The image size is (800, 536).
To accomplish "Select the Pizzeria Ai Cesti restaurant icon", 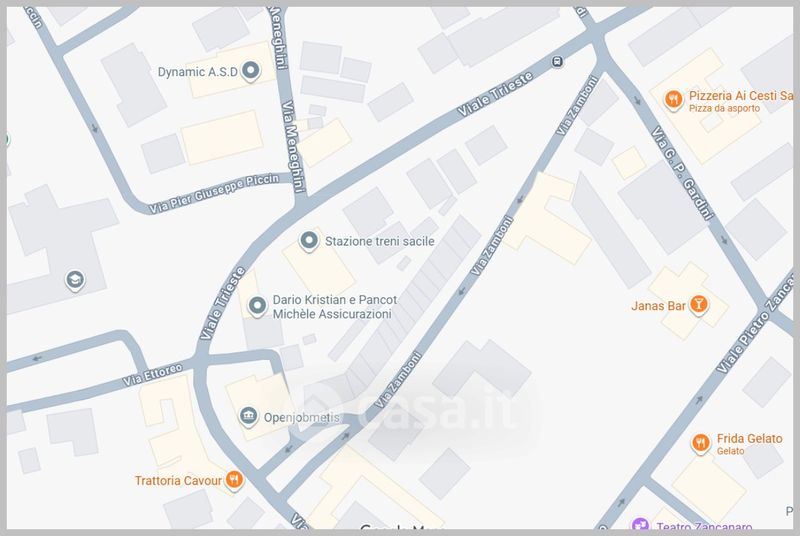I will point(673,99).
